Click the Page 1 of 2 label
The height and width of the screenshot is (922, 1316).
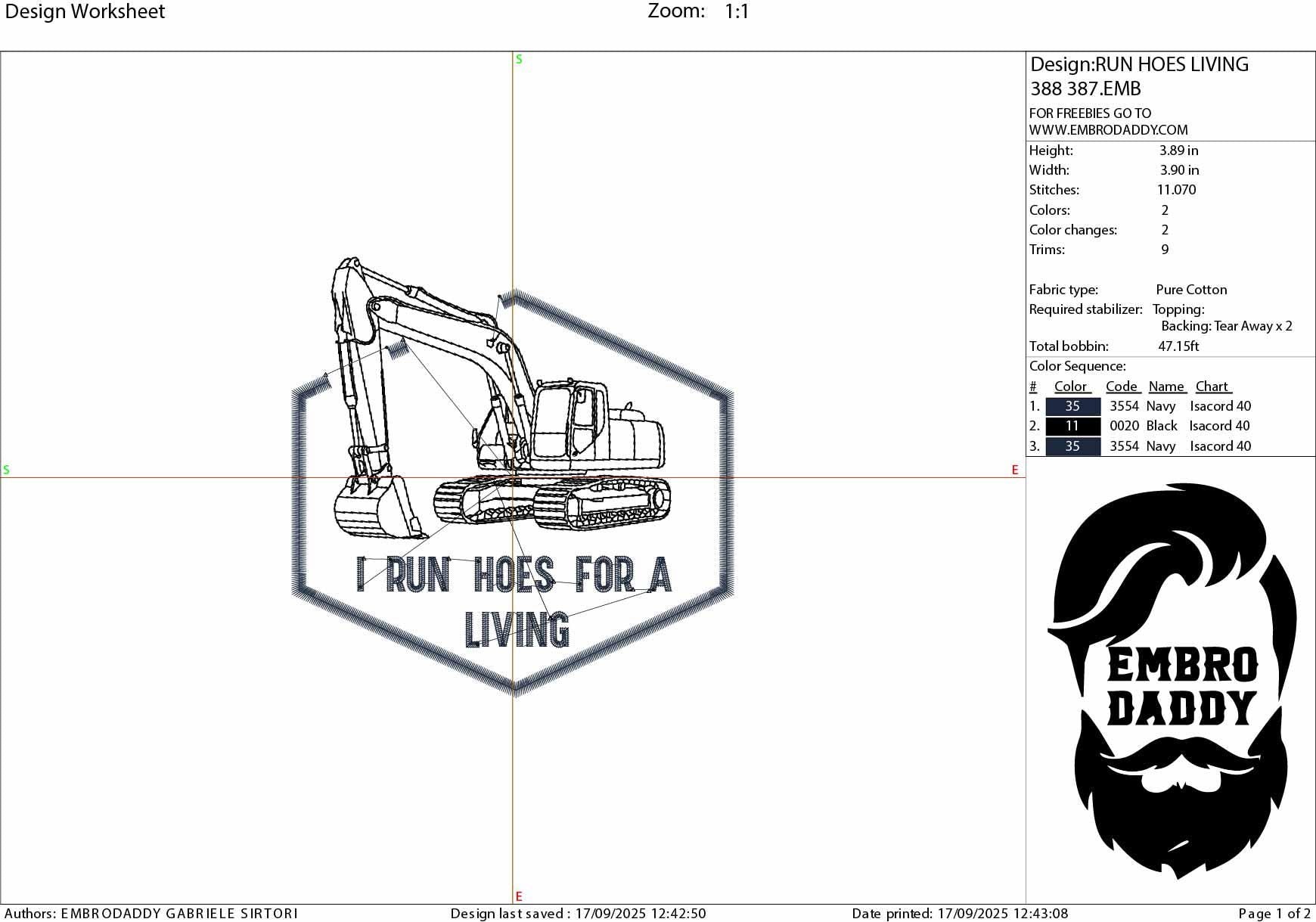point(1273,912)
